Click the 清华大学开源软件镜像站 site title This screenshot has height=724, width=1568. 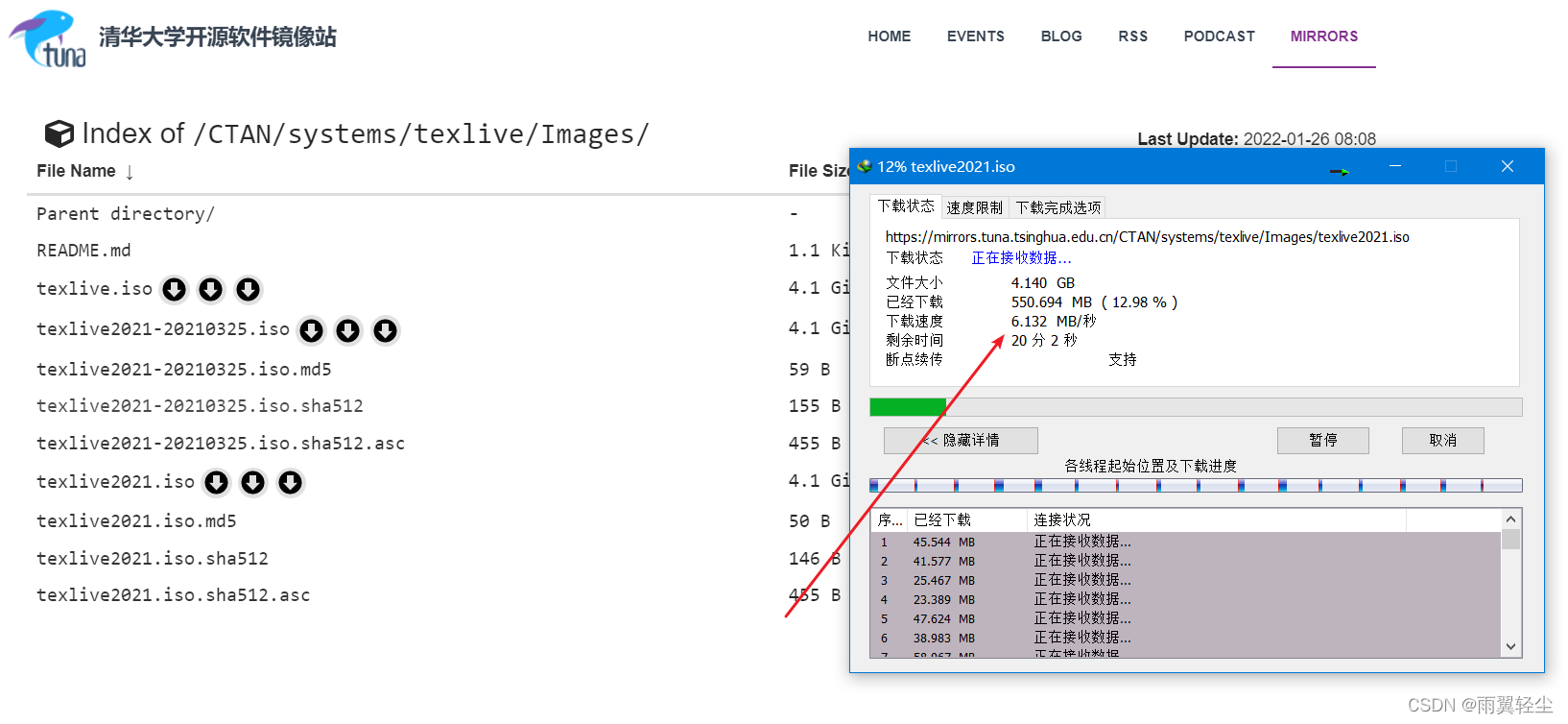(218, 37)
